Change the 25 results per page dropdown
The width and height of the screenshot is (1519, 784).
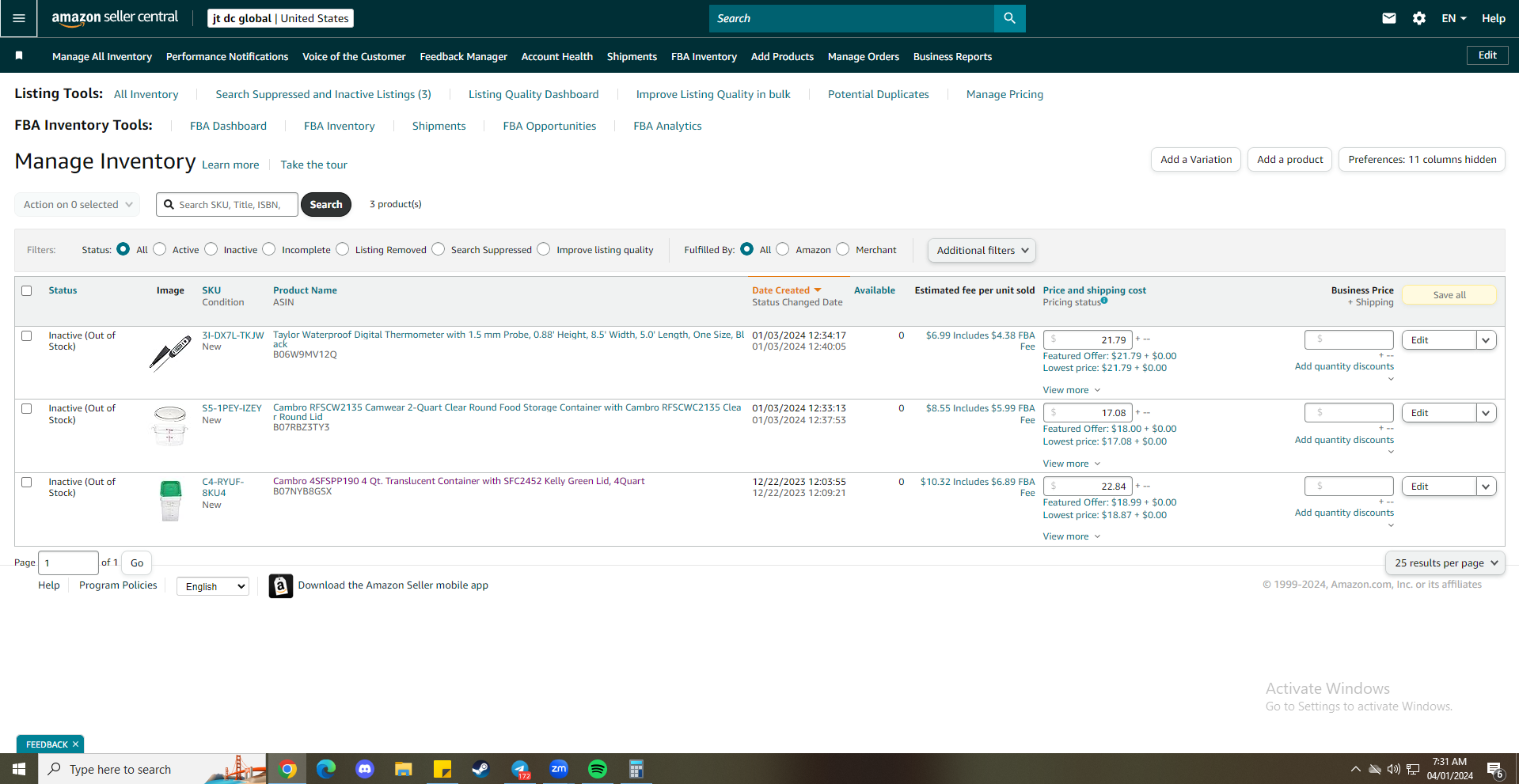click(x=1445, y=563)
